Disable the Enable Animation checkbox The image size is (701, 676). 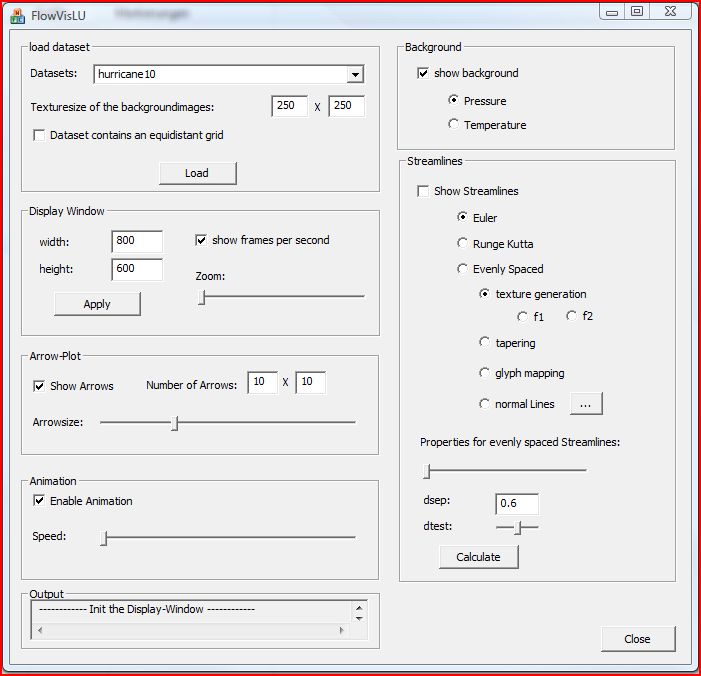click(x=40, y=501)
